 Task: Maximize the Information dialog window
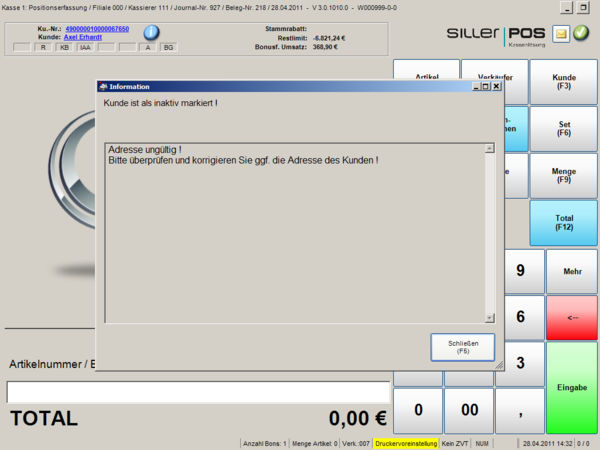pos(486,87)
